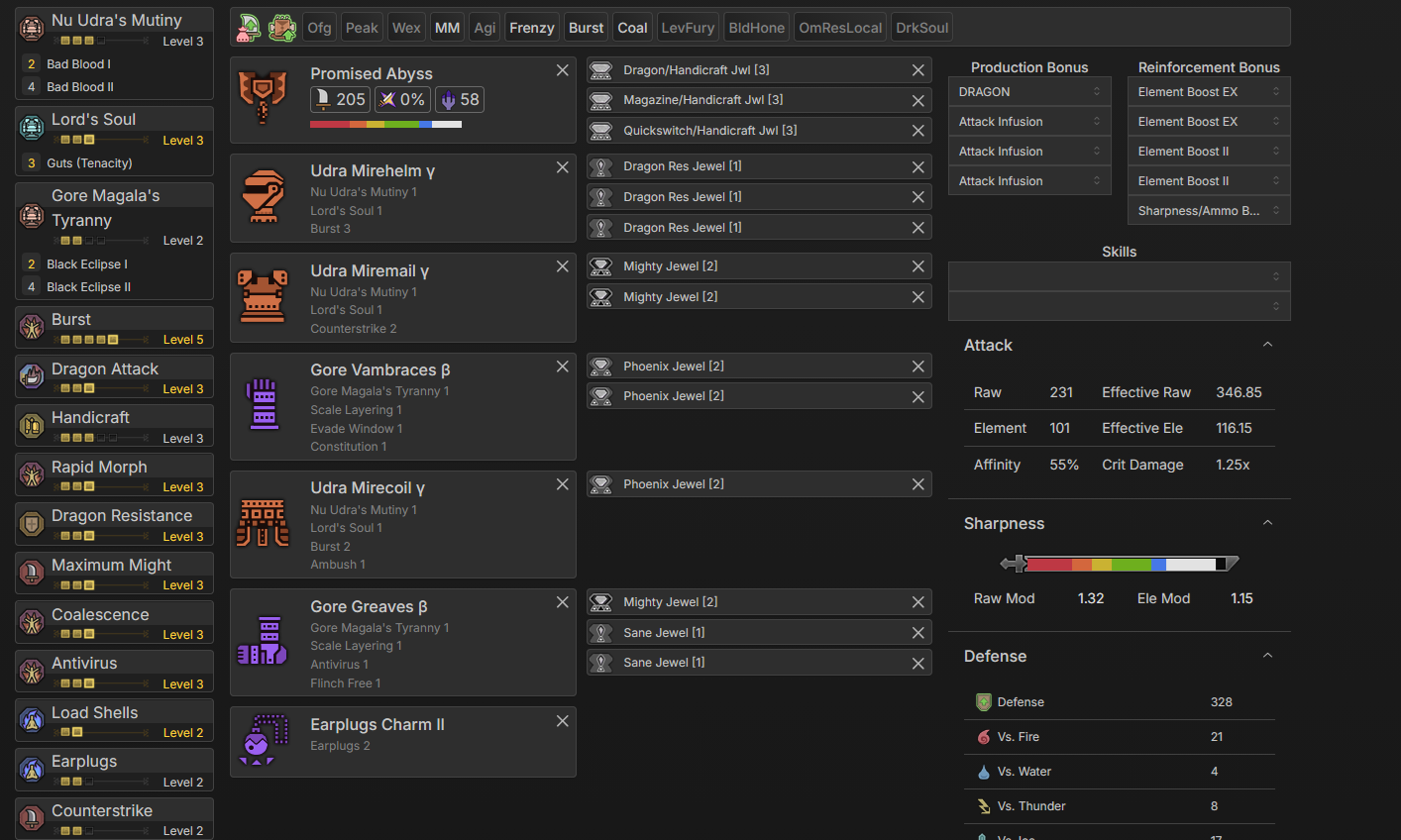Click the Antivirus skill icon
The image size is (1401, 840).
(x=32, y=672)
